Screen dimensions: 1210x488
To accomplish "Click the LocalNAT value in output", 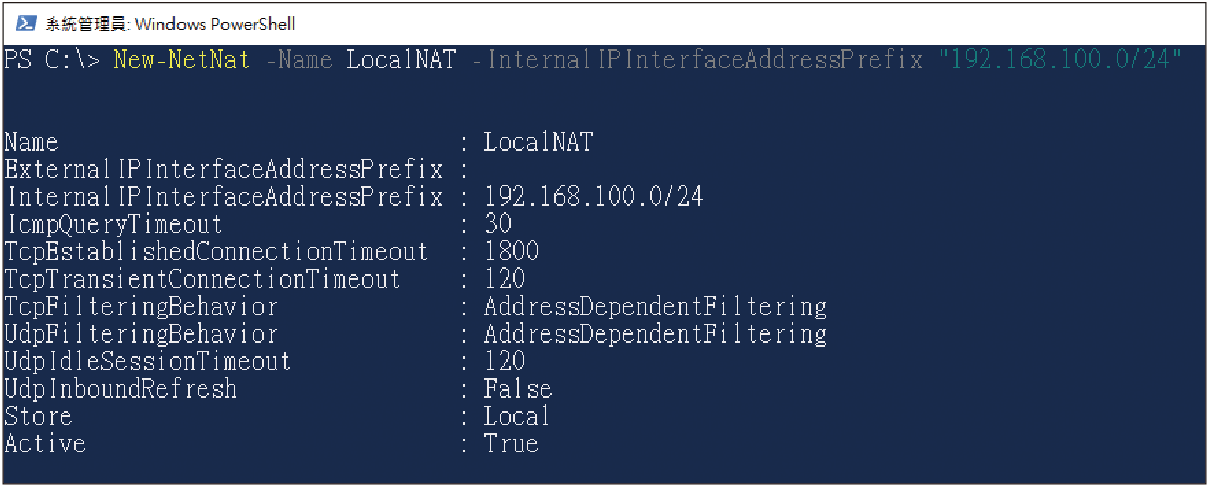I will [x=539, y=142].
